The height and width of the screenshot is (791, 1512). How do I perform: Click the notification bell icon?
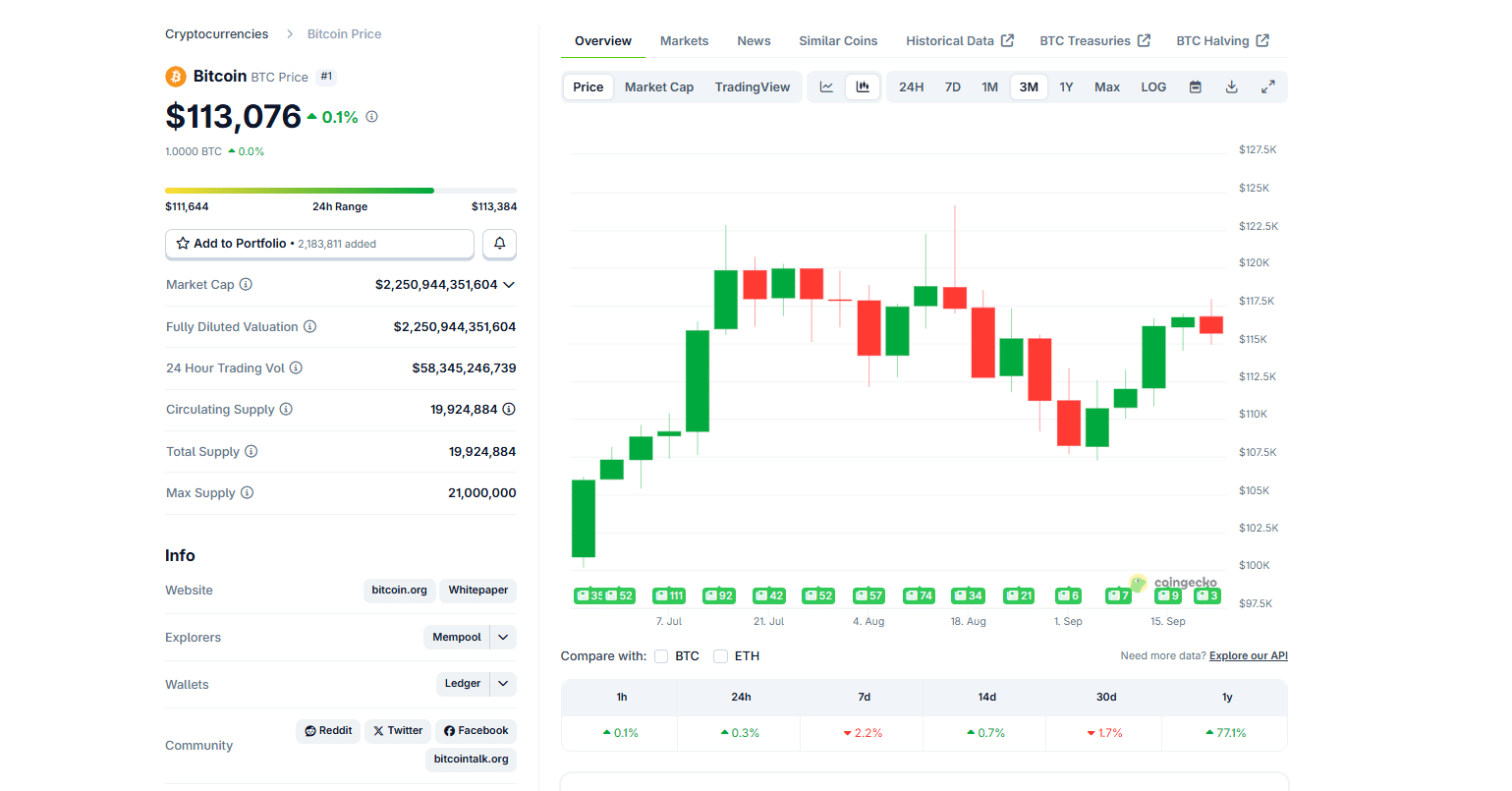499,244
